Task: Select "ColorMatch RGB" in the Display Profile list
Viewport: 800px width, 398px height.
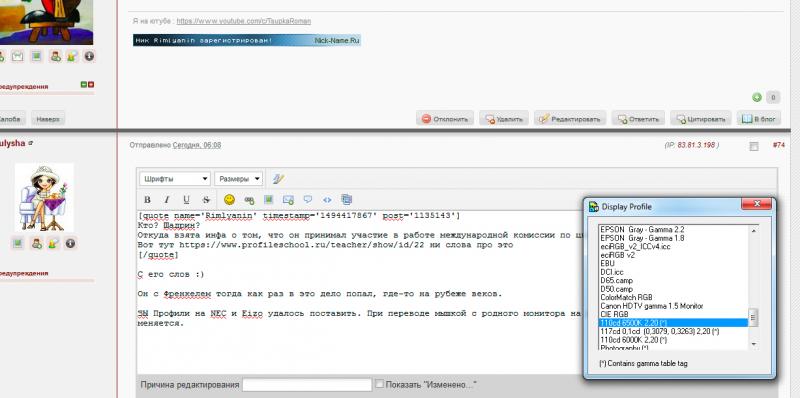Action: click(x=626, y=297)
